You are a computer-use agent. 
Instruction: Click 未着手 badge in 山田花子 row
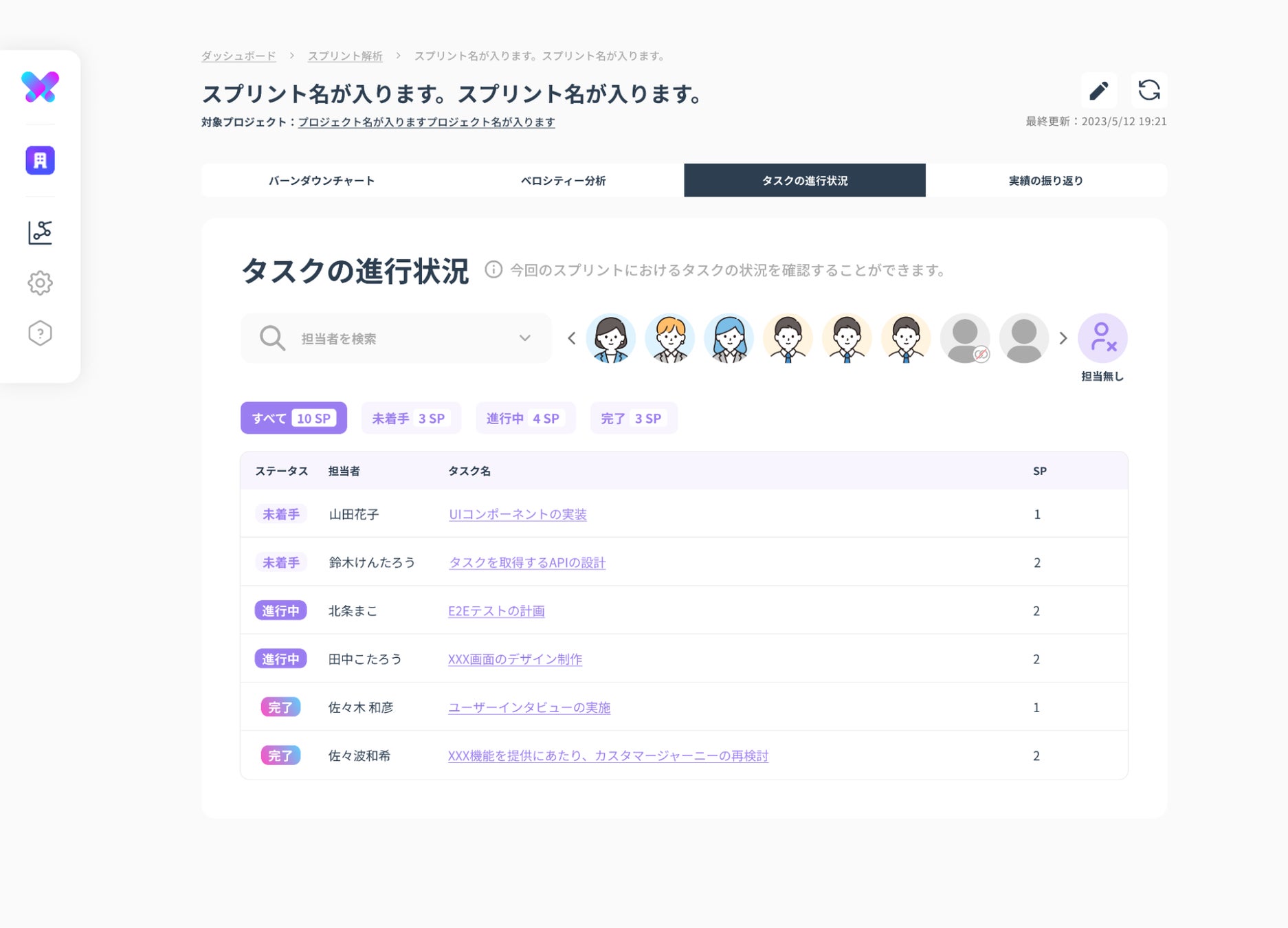pos(281,514)
